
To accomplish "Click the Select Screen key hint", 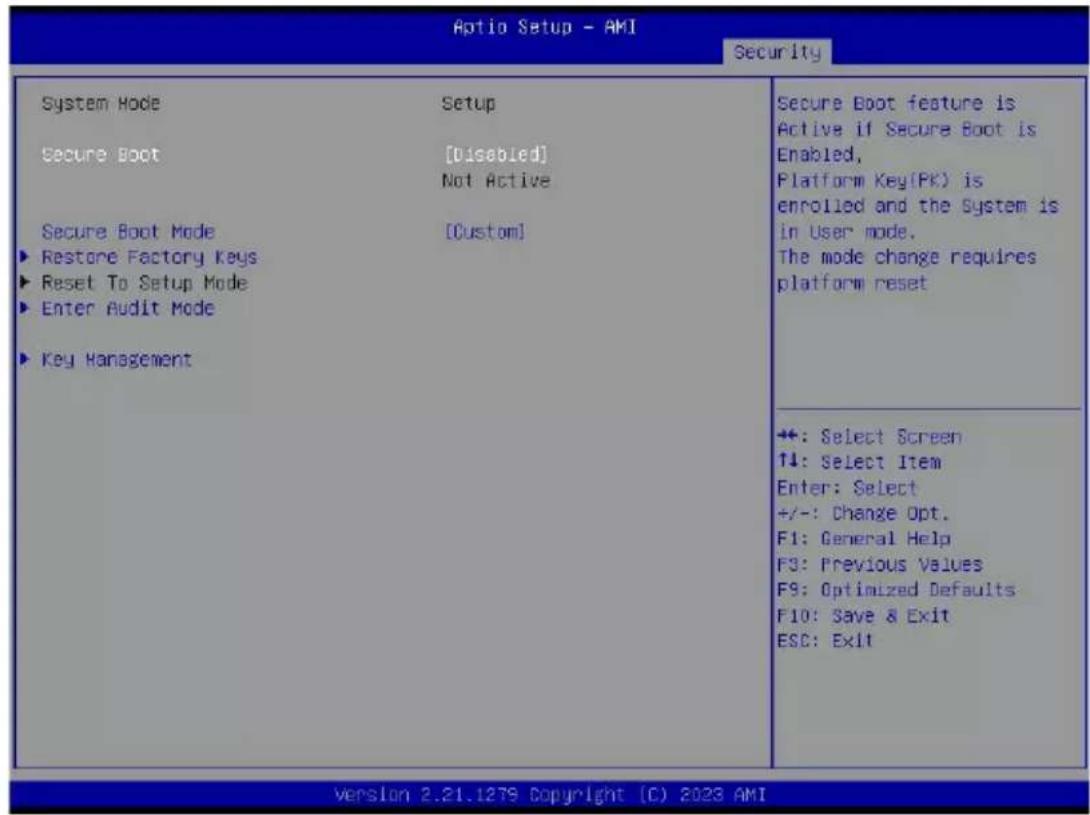I will (x=870, y=437).
